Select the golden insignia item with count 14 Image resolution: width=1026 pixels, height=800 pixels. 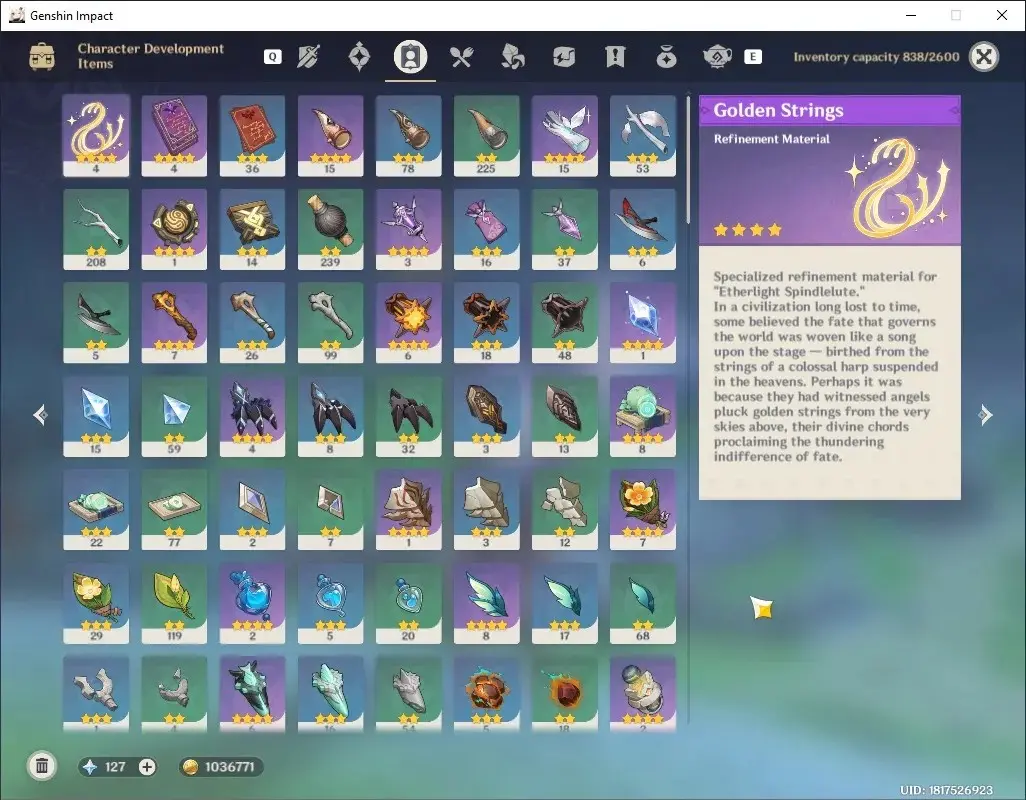(x=252, y=229)
